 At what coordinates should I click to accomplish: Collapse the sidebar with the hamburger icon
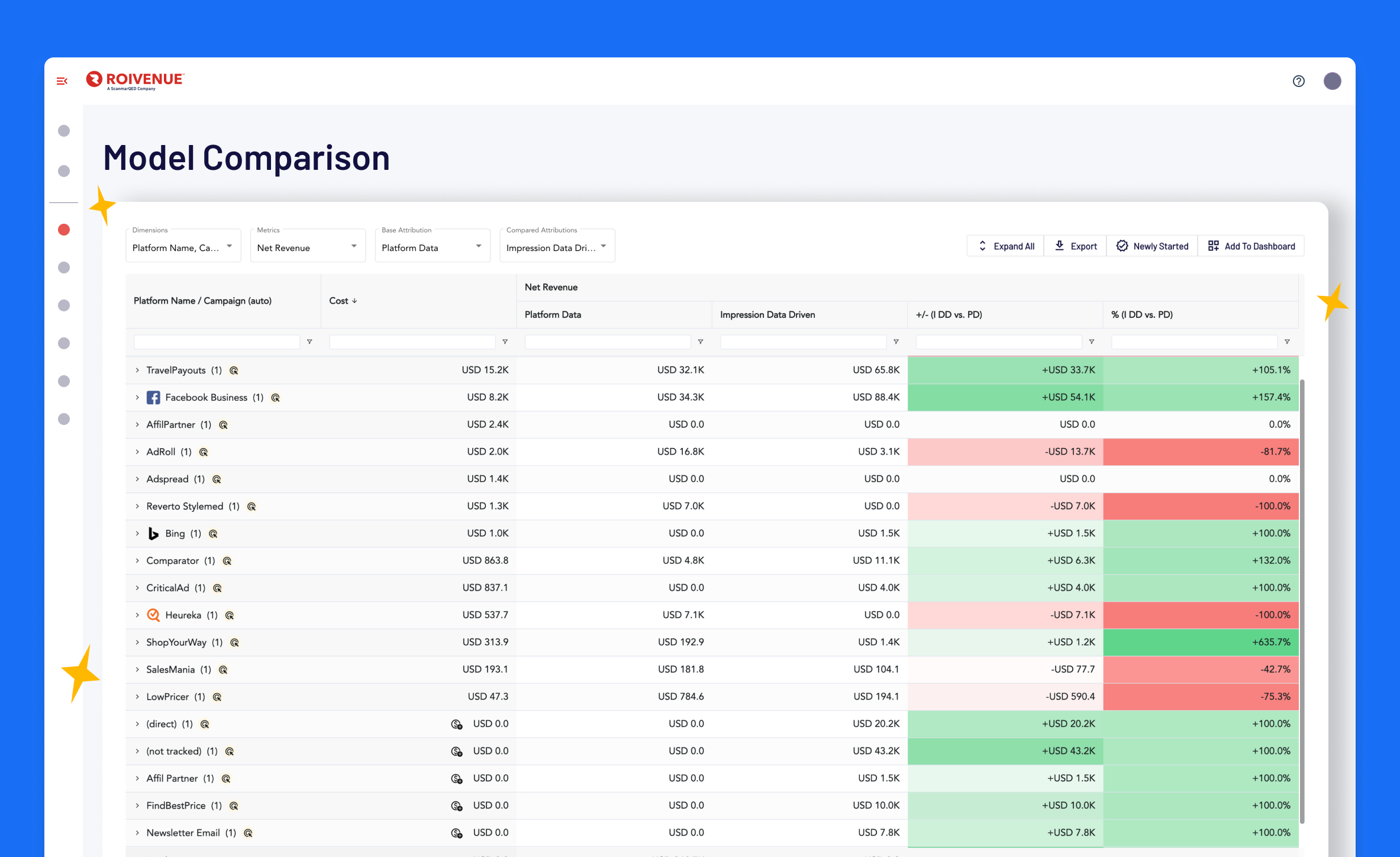62,81
